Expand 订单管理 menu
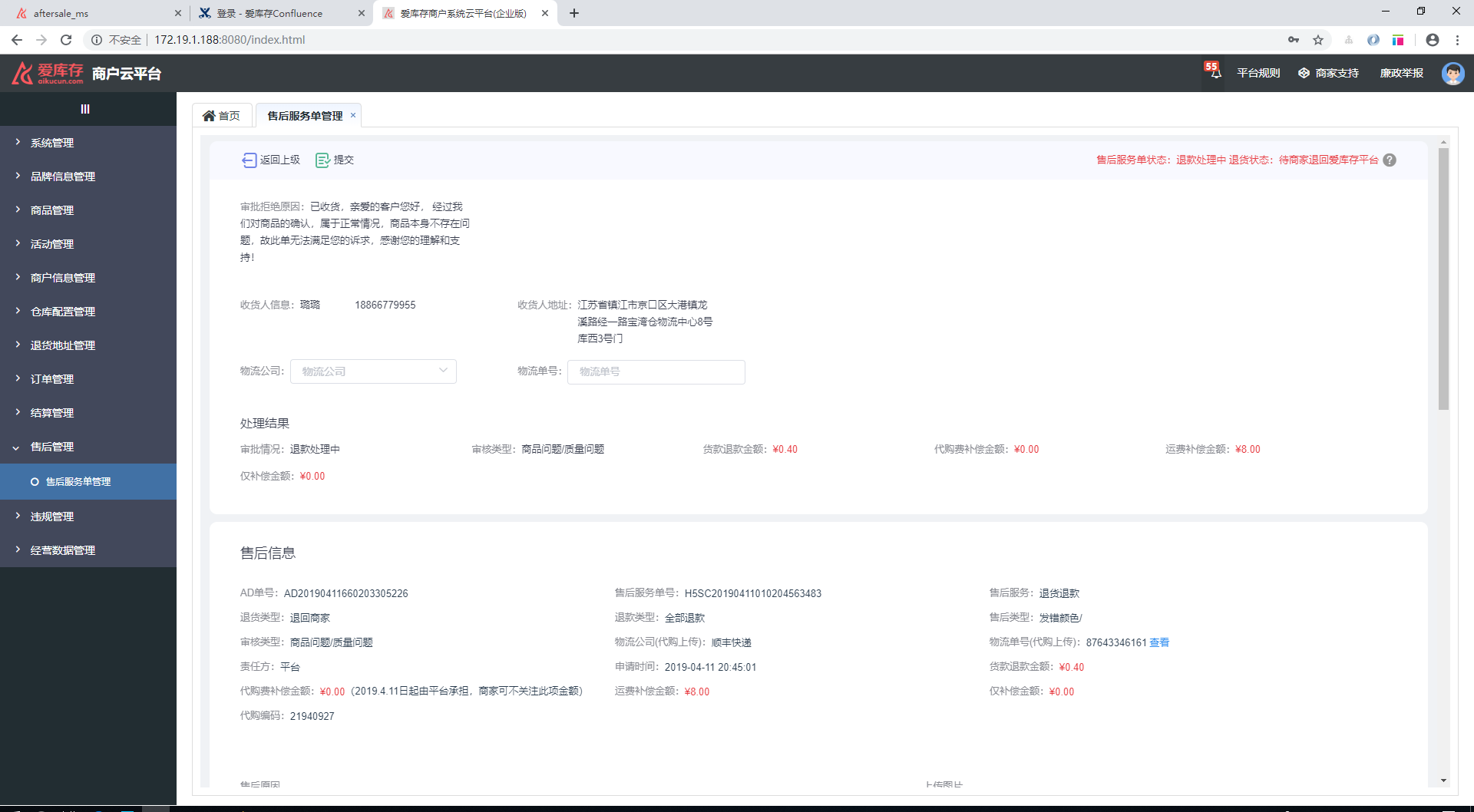The height and width of the screenshot is (812, 1474). pyautogui.click(x=88, y=379)
